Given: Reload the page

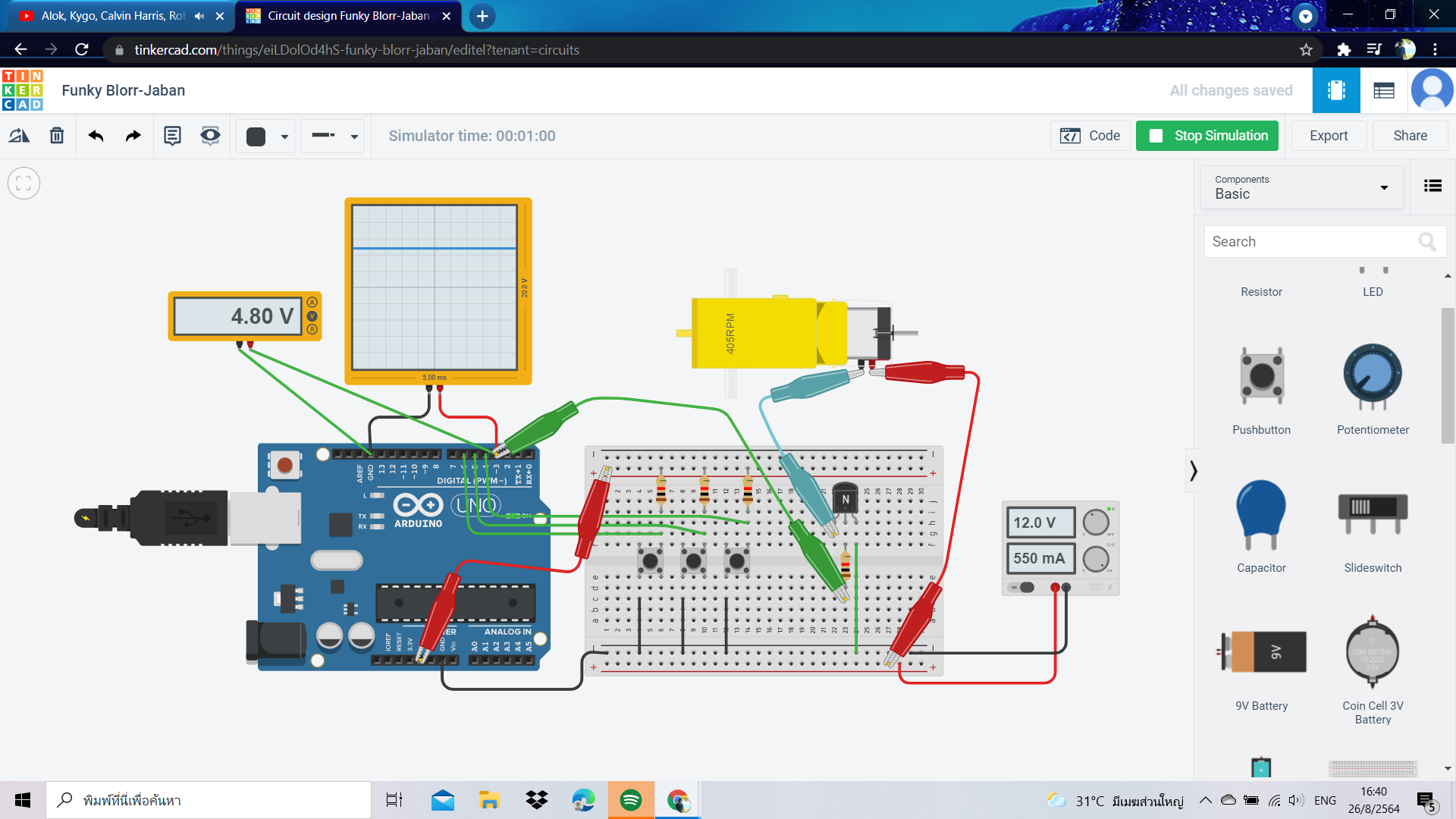Looking at the screenshot, I should click(82, 50).
